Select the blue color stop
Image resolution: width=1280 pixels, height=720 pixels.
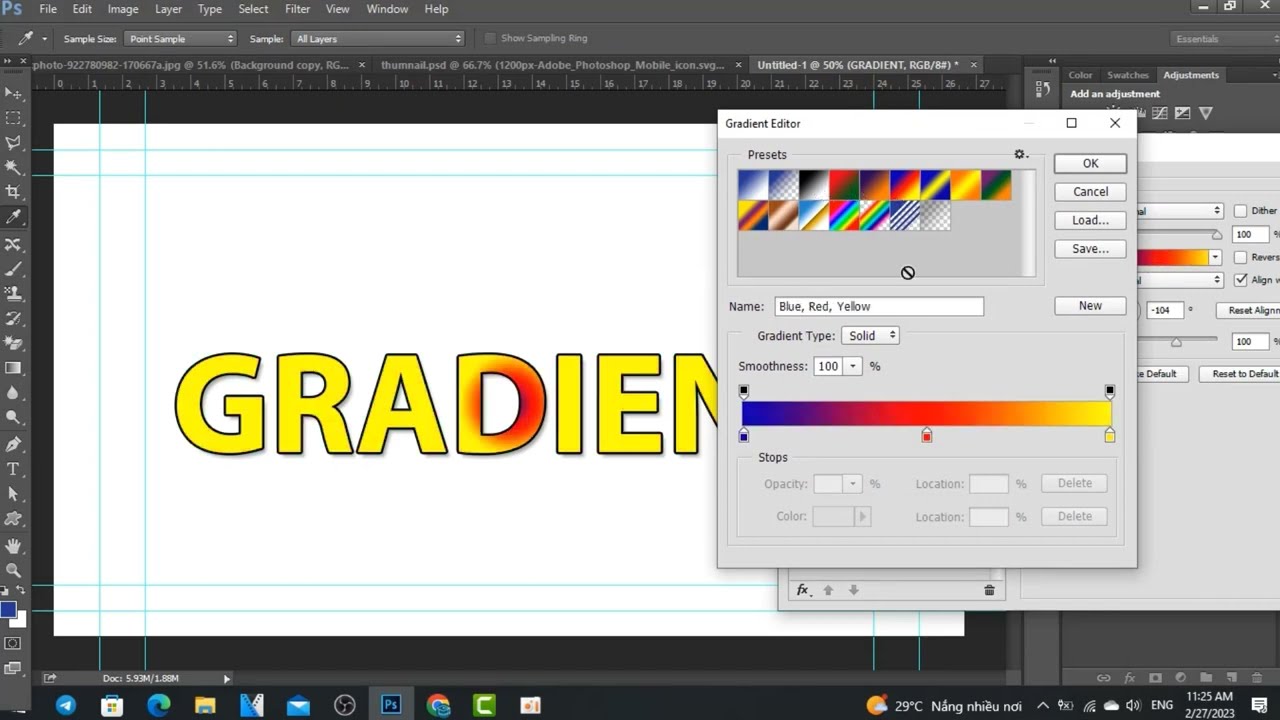(x=743, y=435)
